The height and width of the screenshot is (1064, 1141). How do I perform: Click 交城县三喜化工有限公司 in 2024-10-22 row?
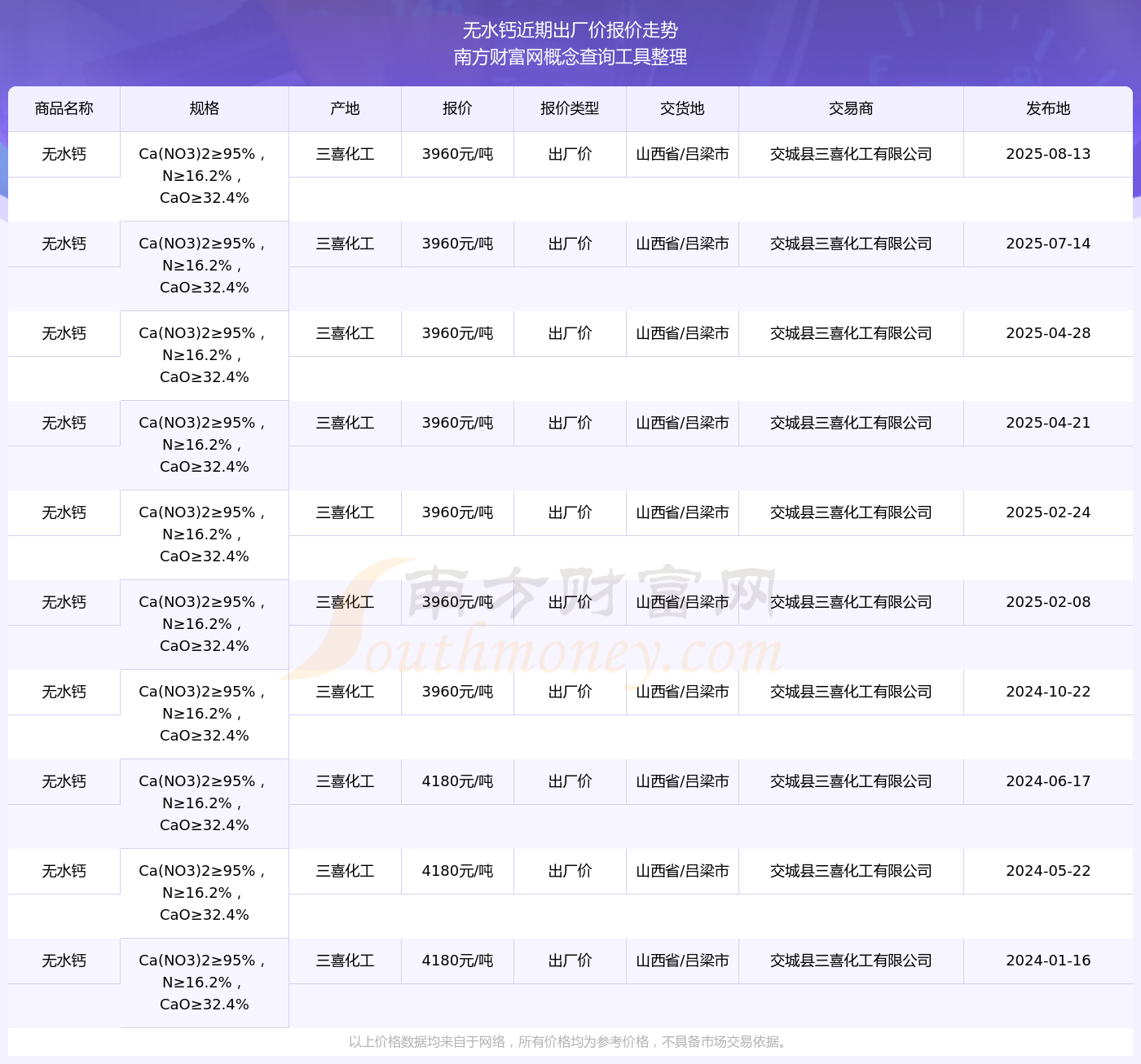tap(851, 692)
